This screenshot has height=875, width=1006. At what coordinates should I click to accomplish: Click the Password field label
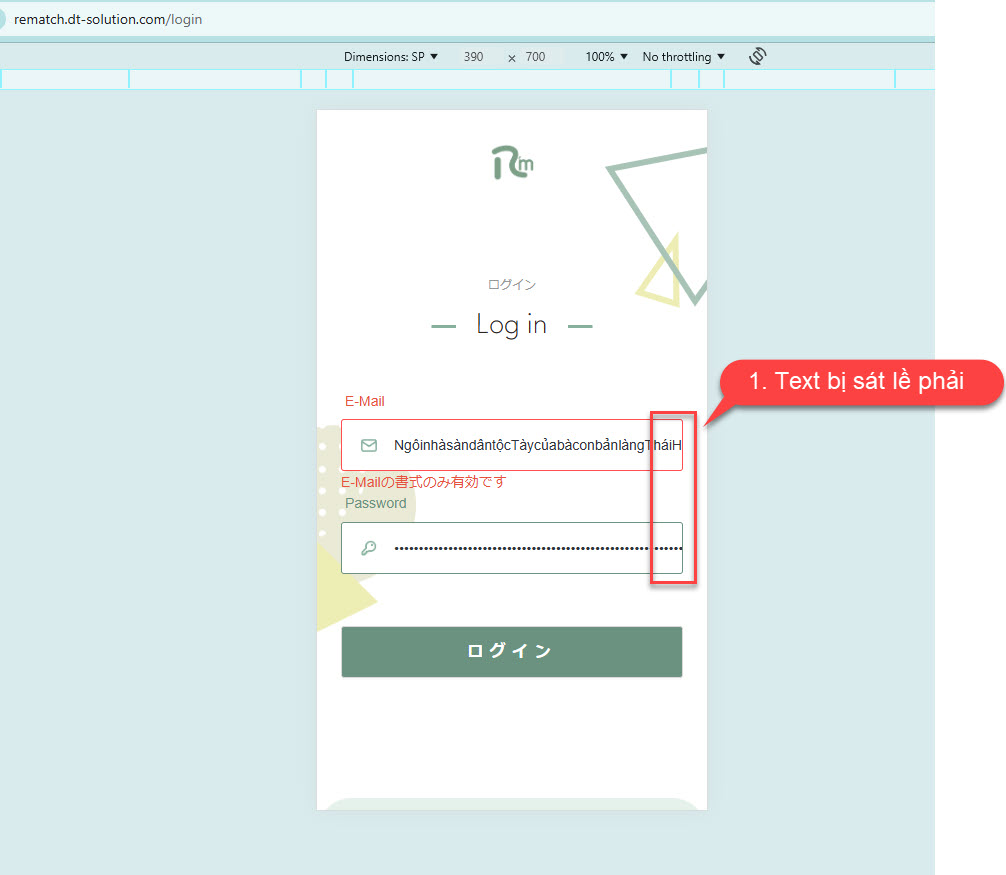pyautogui.click(x=376, y=503)
